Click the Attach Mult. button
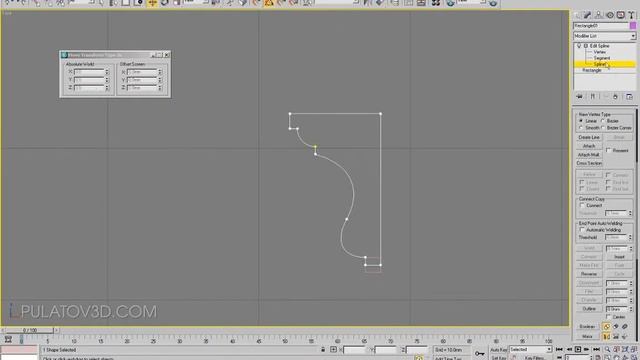Image resolution: width=640 pixels, height=360 pixels. 589,155
